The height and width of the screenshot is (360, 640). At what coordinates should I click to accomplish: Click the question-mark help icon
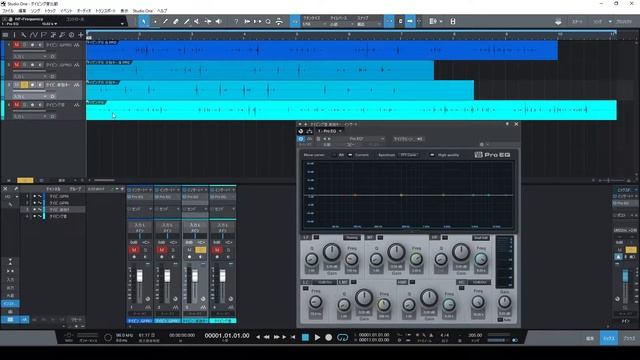point(236,21)
